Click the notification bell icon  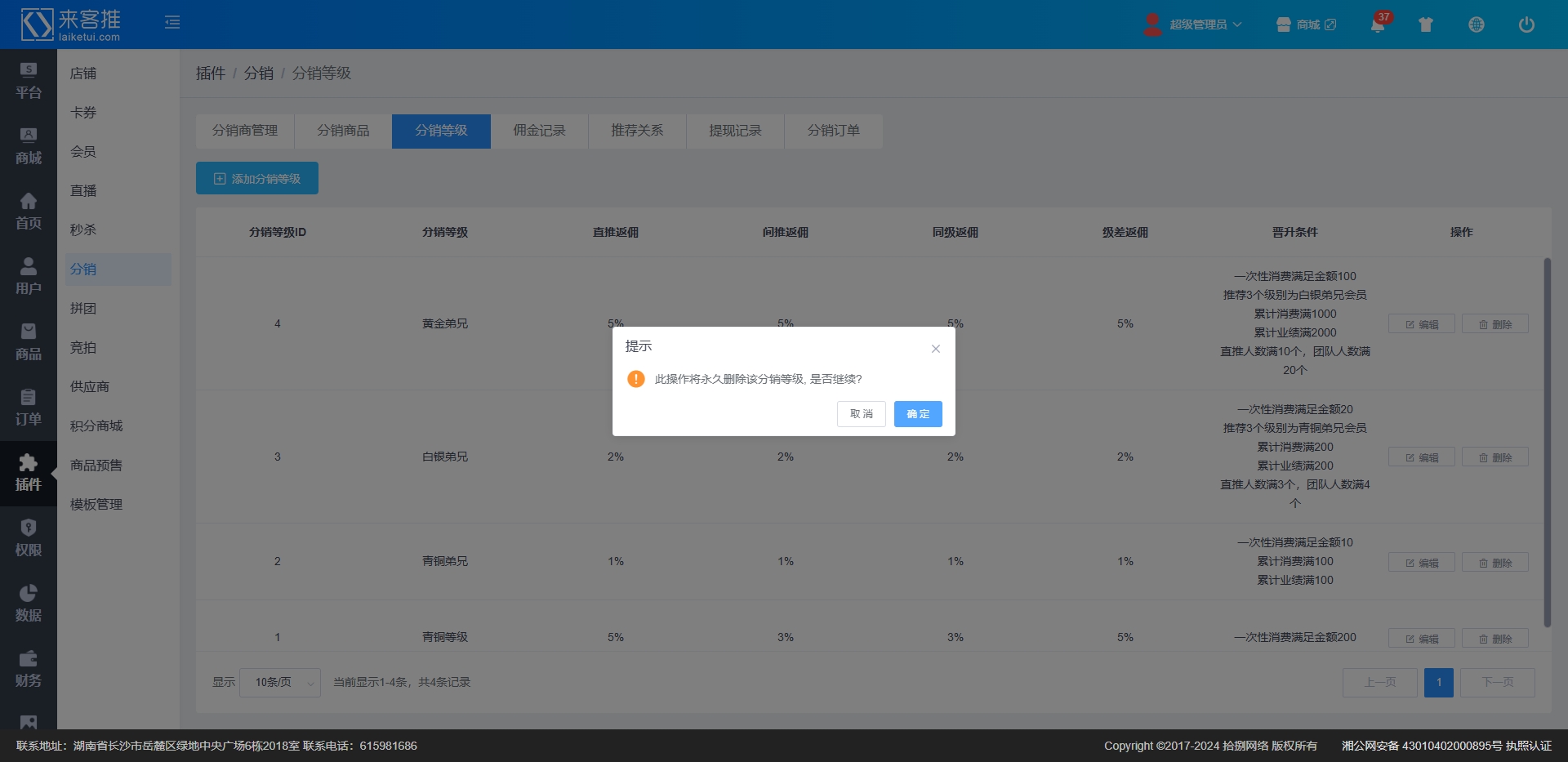pyautogui.click(x=1378, y=25)
